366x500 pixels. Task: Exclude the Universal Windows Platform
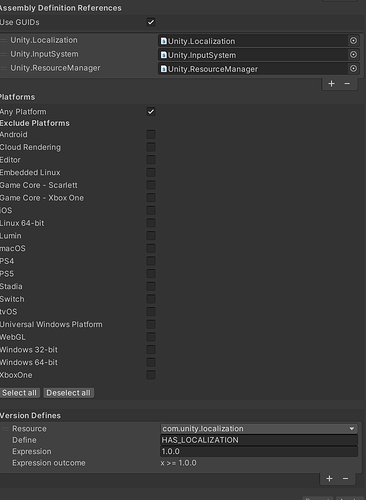pos(151,324)
